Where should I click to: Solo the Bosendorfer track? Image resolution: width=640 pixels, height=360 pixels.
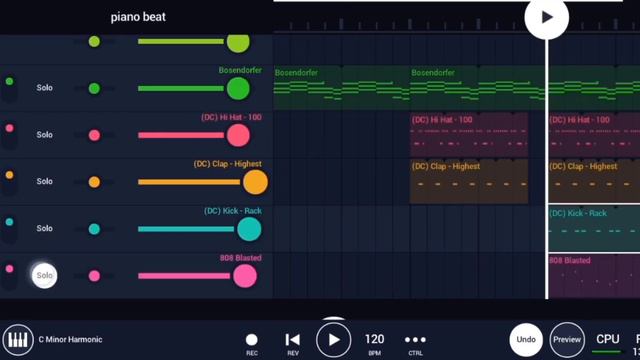(44, 88)
